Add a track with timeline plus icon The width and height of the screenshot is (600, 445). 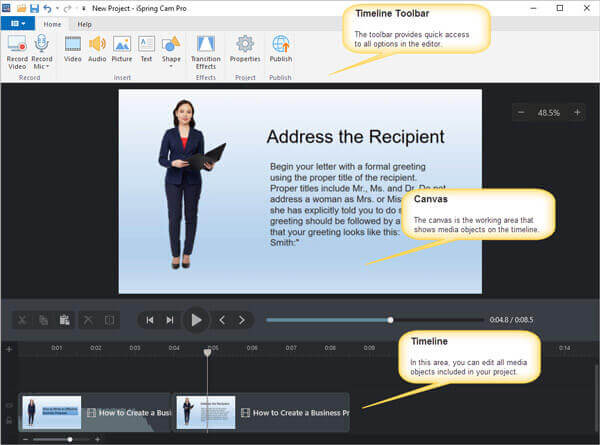(9, 349)
